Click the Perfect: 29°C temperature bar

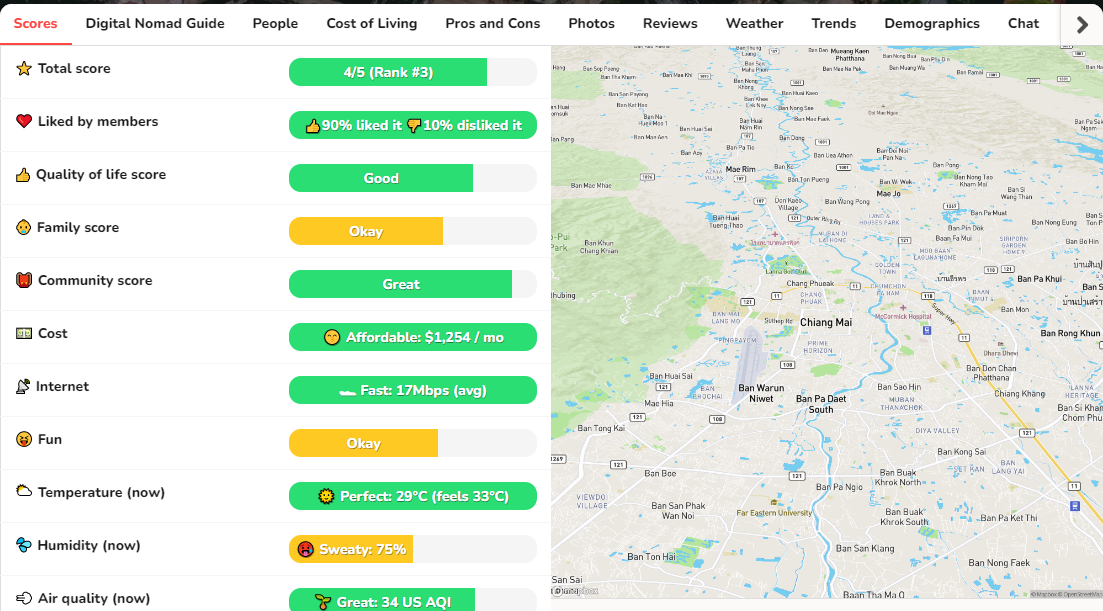click(x=413, y=496)
